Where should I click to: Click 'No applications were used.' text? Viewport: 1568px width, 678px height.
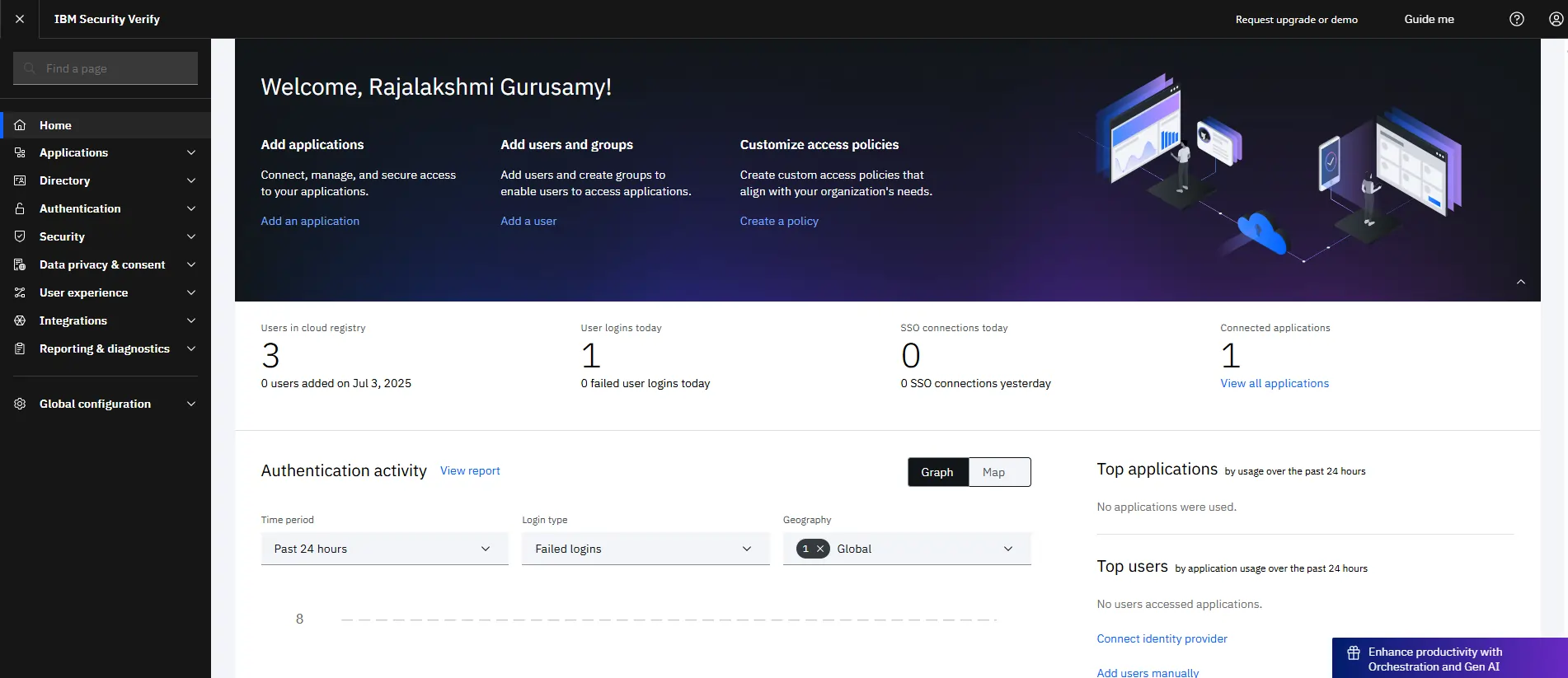coord(1167,507)
